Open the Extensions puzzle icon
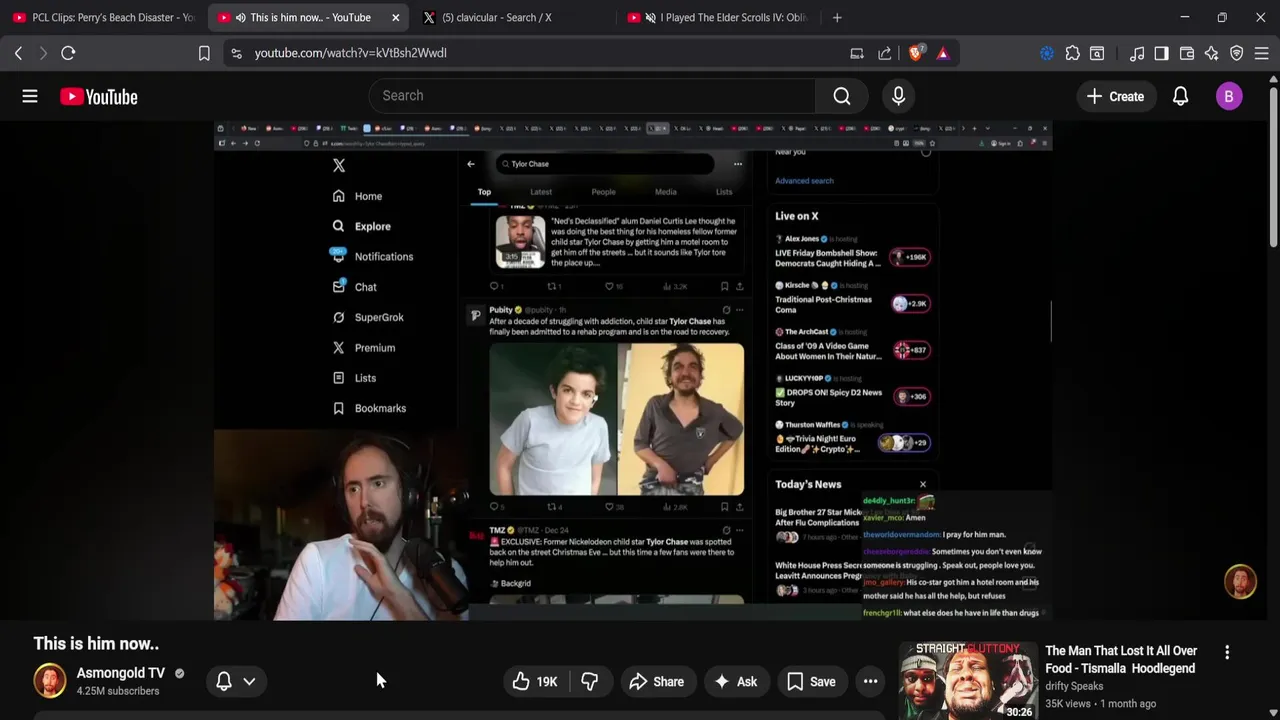Viewport: 1280px width, 720px height. (x=1072, y=53)
